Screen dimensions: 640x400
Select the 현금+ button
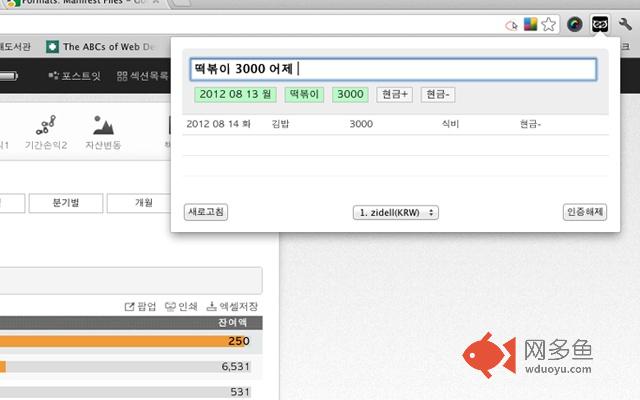click(x=394, y=94)
